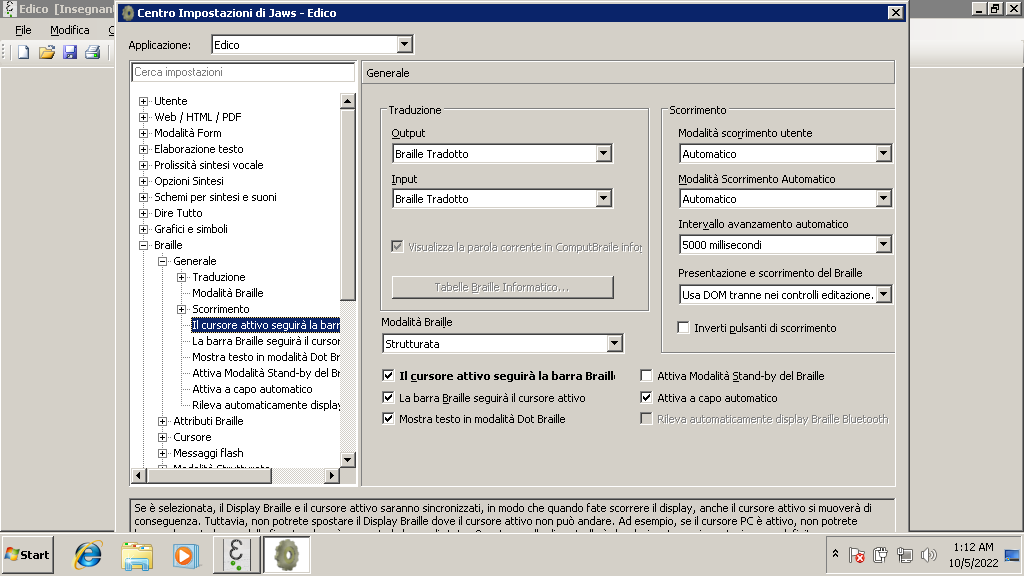Expand the Prolissità sintesi vocale node
The height and width of the screenshot is (576, 1024).
tap(144, 165)
